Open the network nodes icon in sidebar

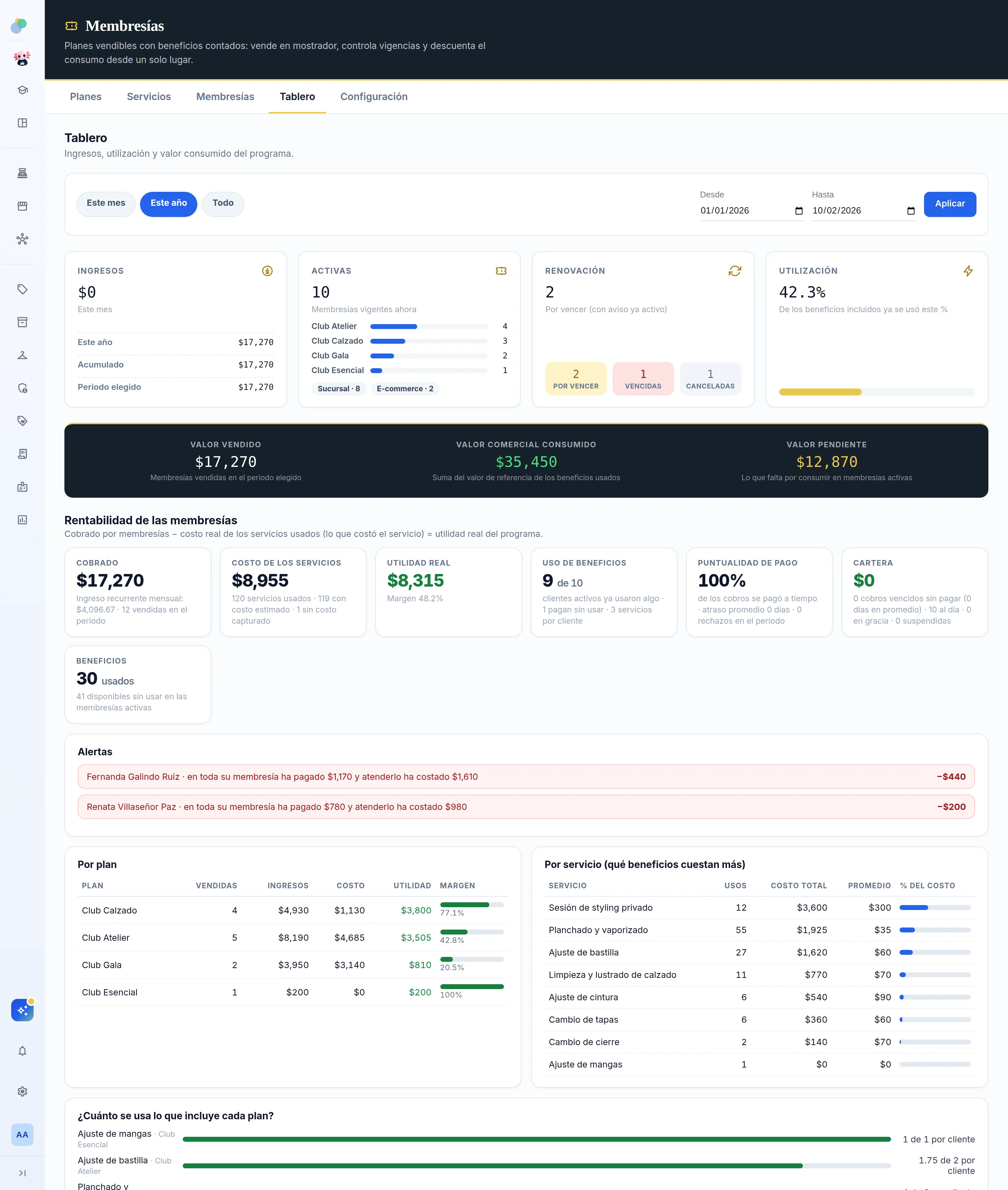point(22,239)
